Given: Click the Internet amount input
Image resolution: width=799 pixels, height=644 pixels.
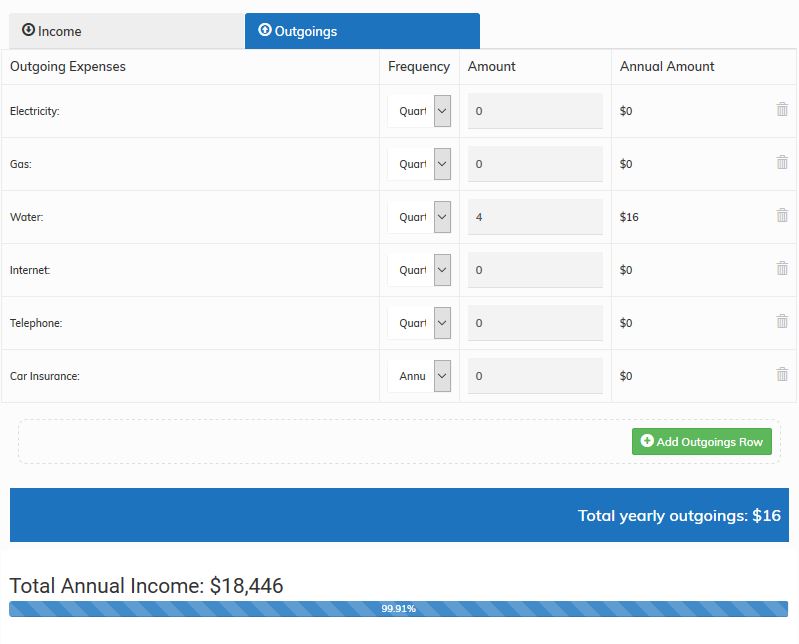Looking at the screenshot, I should pos(535,270).
